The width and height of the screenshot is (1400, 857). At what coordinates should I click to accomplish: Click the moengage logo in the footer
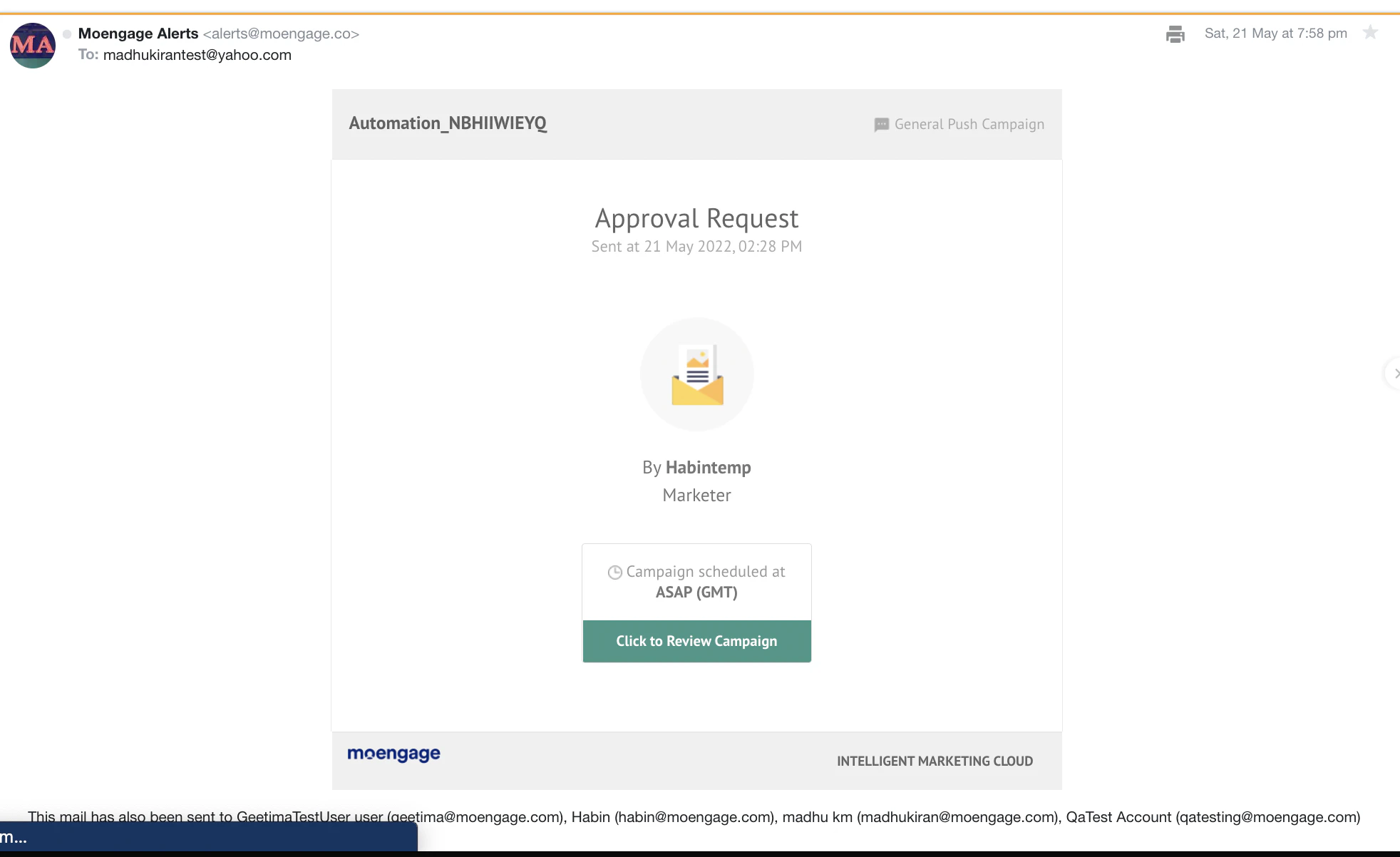pos(393,754)
